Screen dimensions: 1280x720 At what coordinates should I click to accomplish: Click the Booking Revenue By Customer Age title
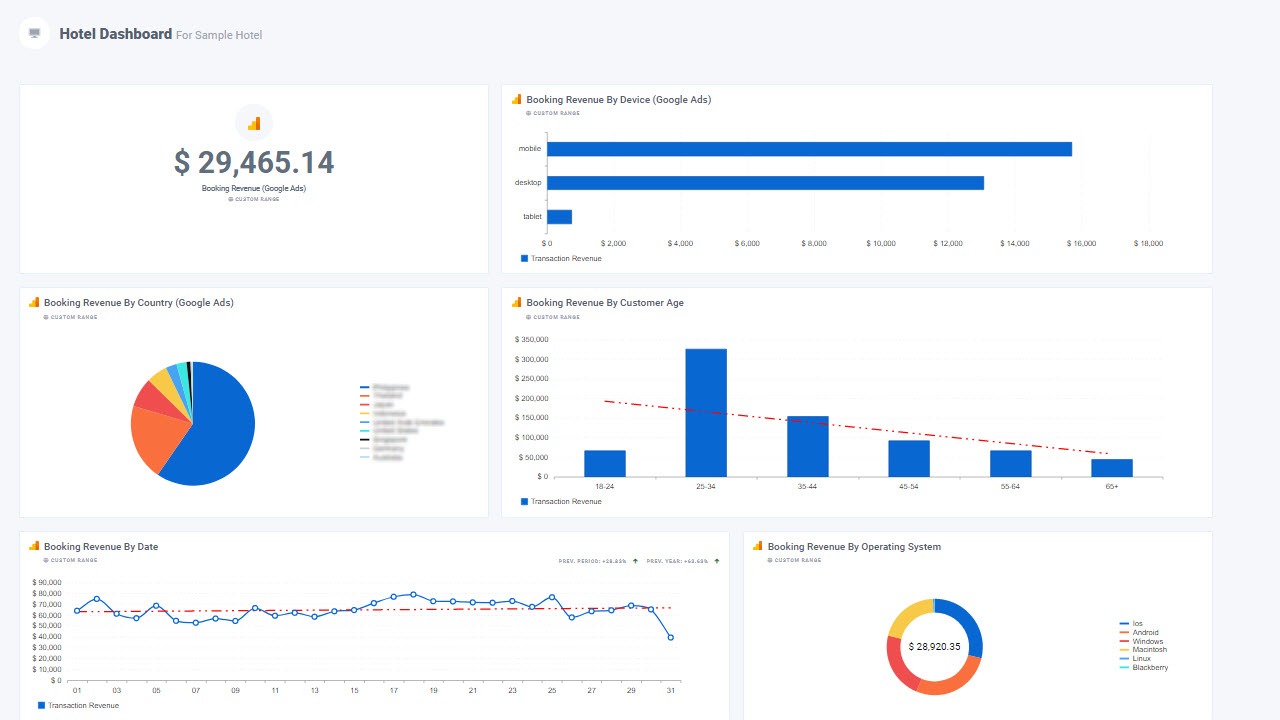pyautogui.click(x=605, y=302)
